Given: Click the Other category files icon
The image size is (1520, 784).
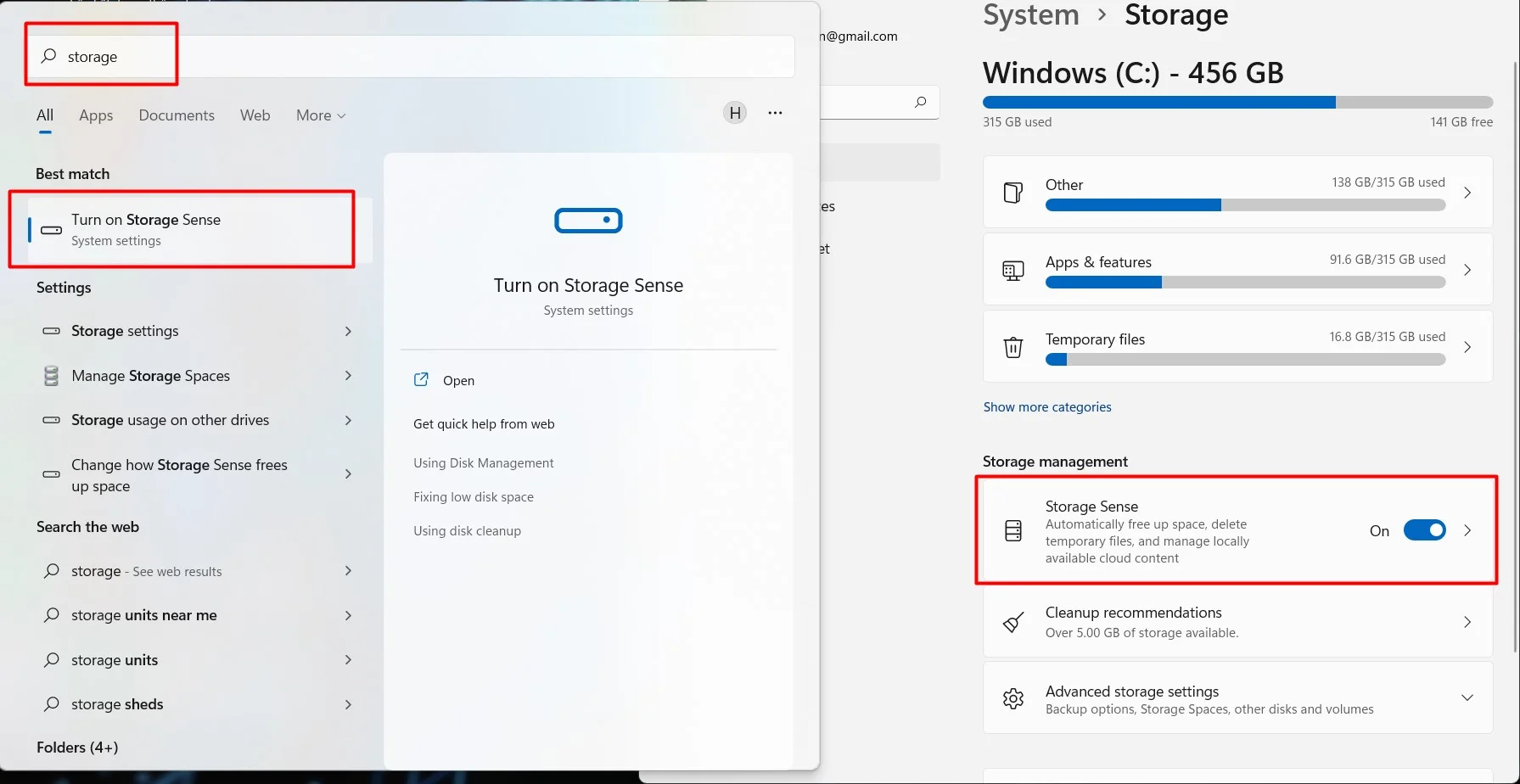Looking at the screenshot, I should [x=1013, y=193].
